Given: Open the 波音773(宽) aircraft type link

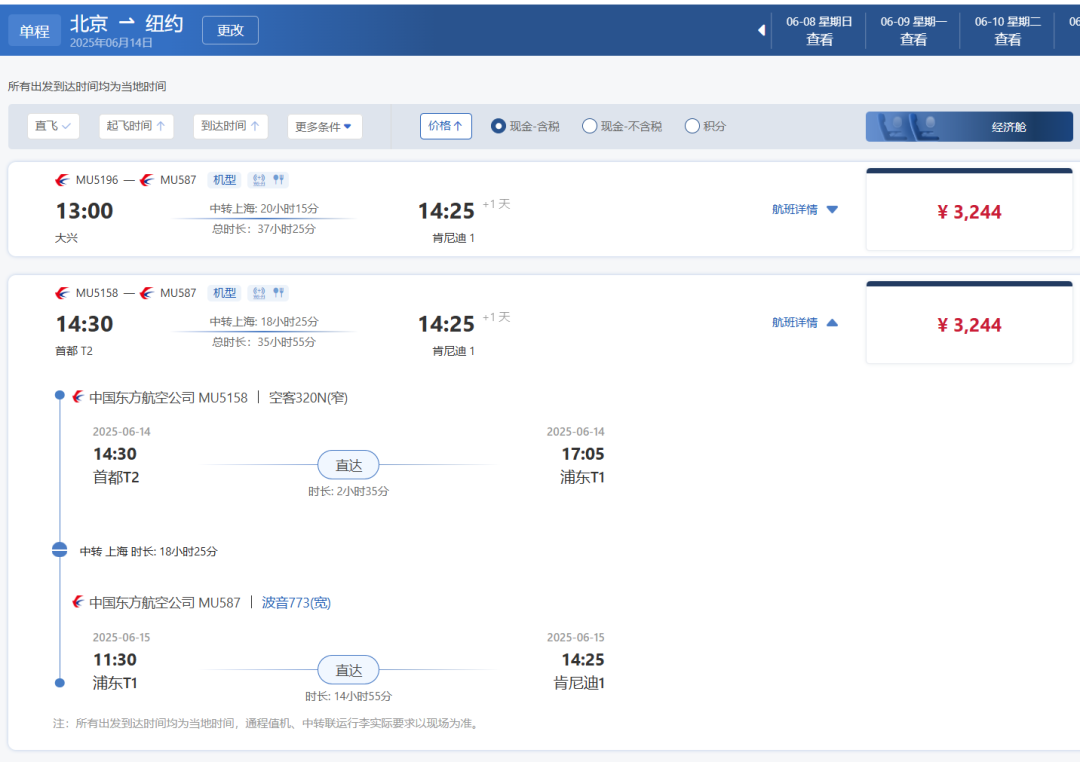Looking at the screenshot, I should [296, 603].
